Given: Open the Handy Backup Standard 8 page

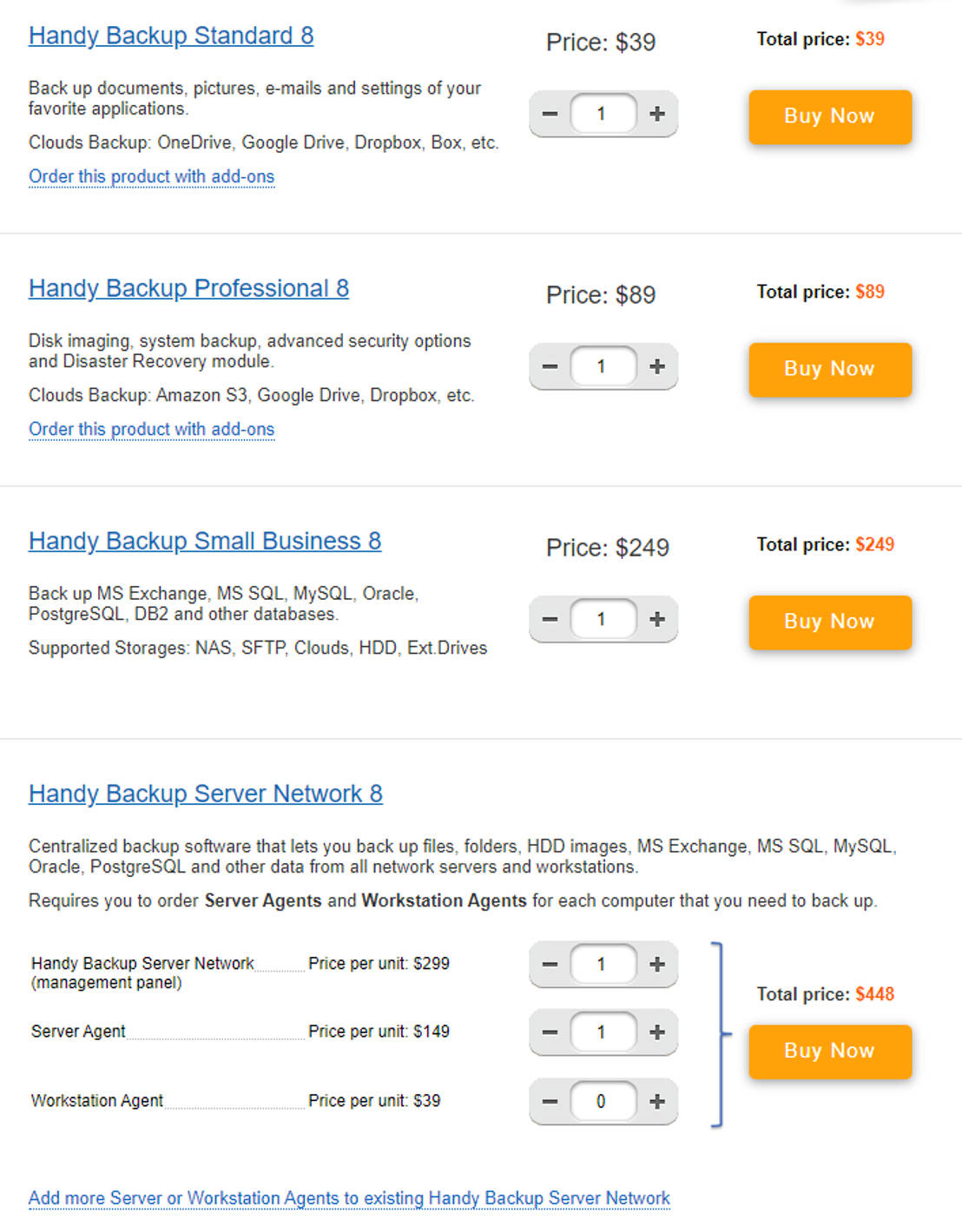Looking at the screenshot, I should pyautogui.click(x=171, y=36).
